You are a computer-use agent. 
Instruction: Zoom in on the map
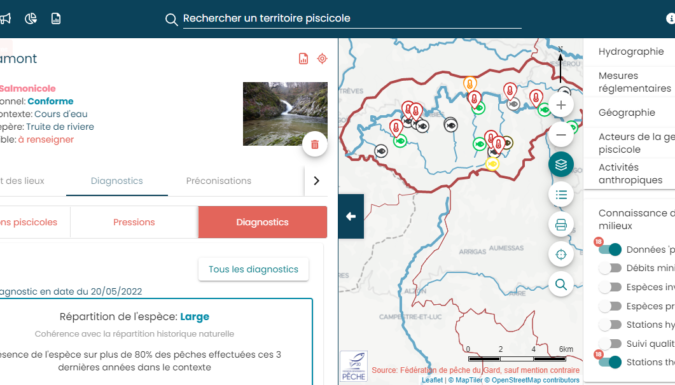[561, 105]
